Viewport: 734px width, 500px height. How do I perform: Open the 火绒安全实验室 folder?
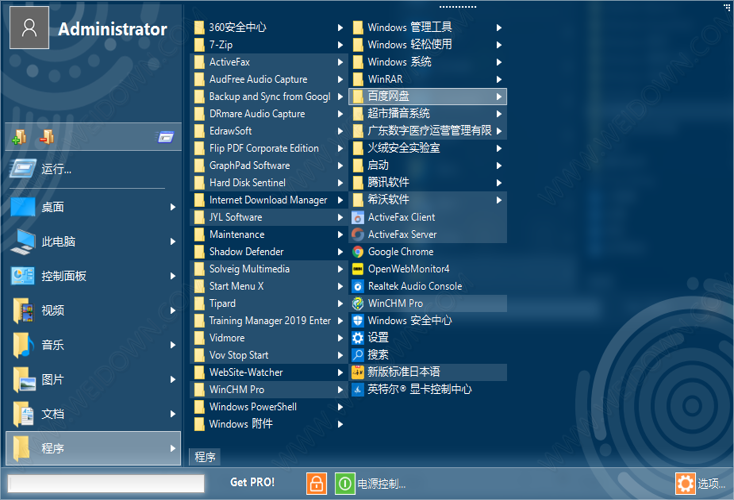tap(427, 148)
